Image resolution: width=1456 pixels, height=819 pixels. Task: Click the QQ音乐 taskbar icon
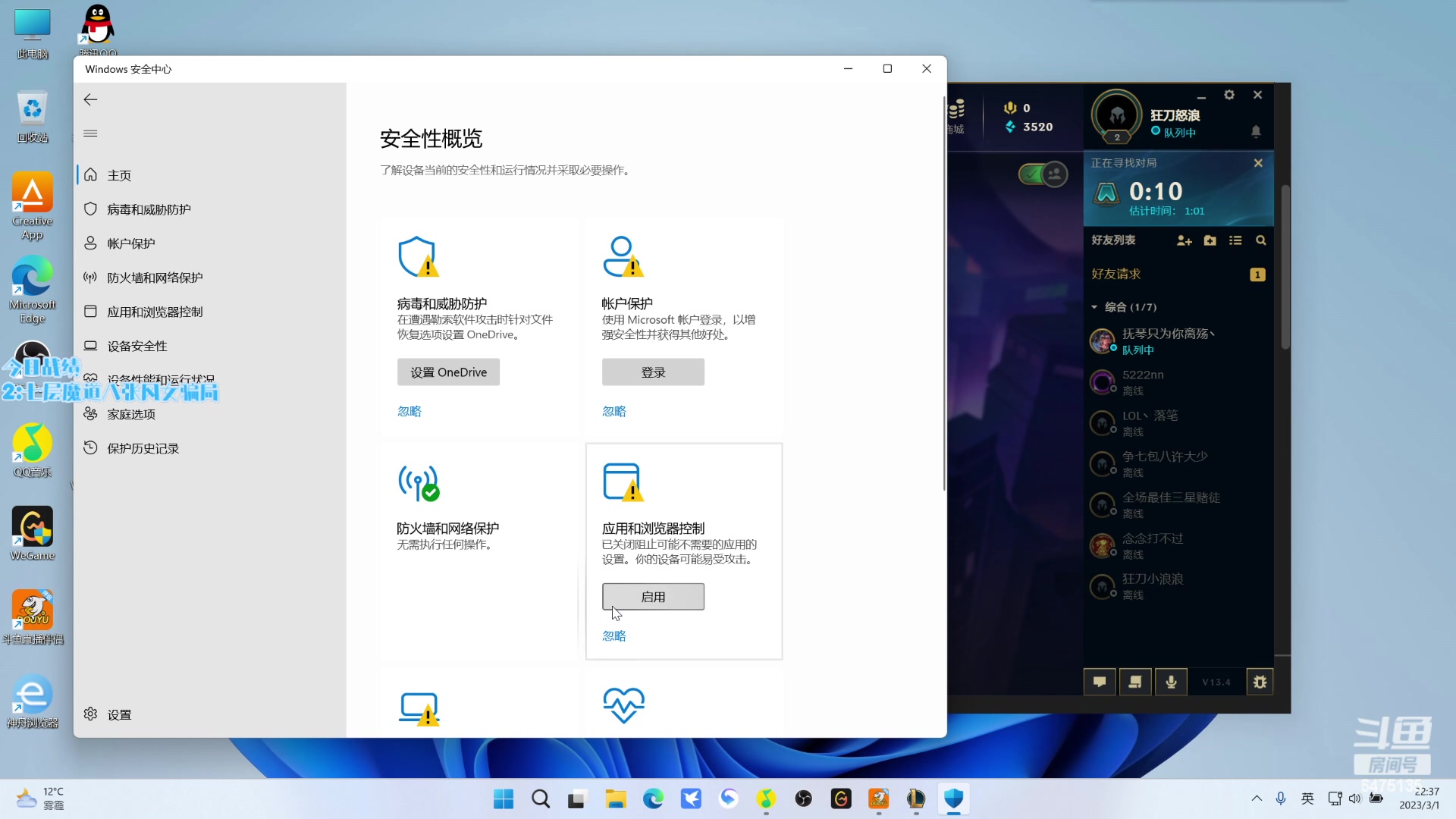tap(766, 799)
